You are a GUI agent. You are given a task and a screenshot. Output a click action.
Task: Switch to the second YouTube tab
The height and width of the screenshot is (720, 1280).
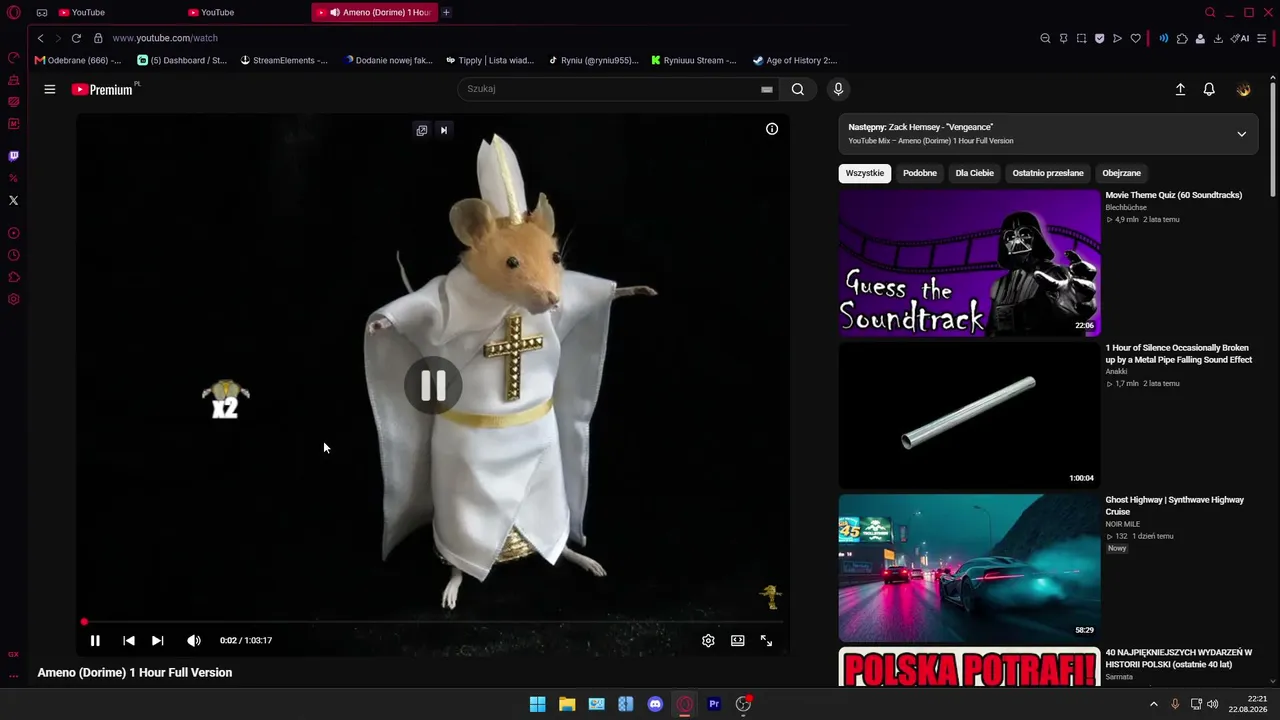click(213, 12)
